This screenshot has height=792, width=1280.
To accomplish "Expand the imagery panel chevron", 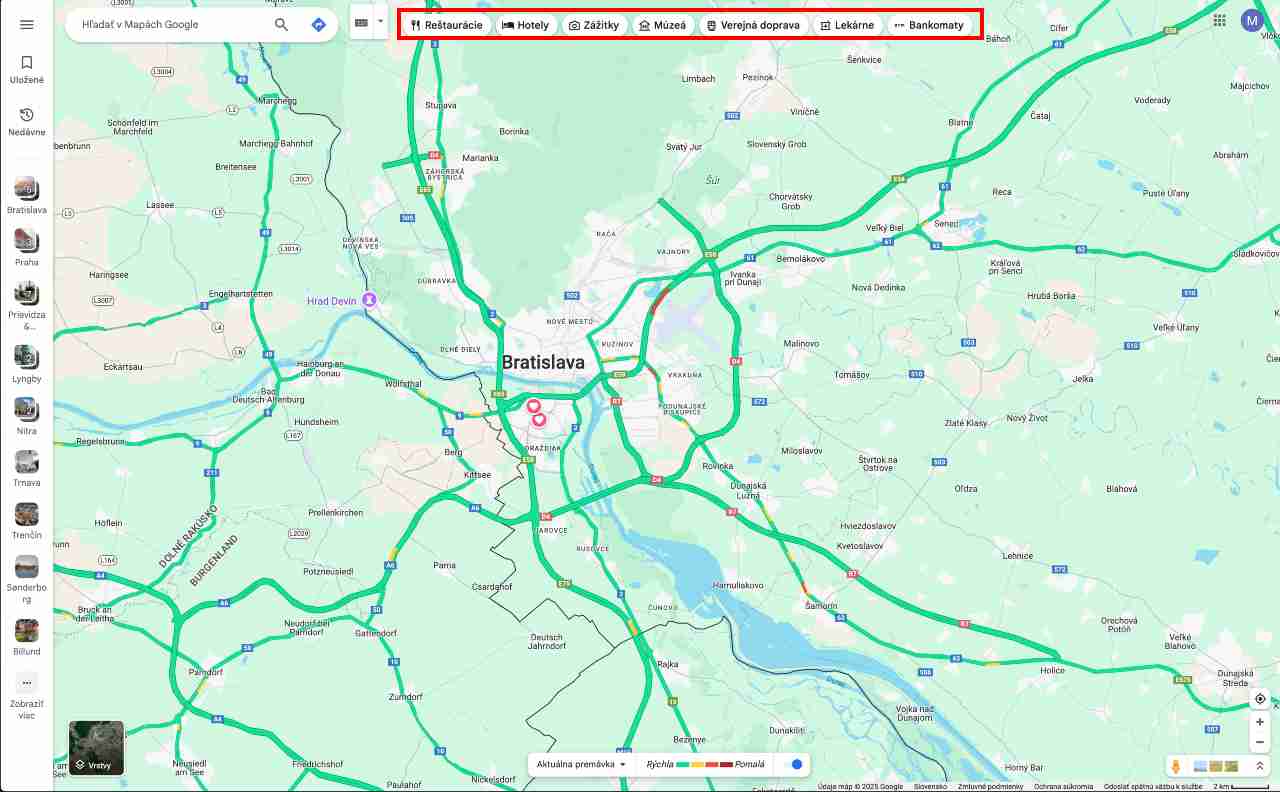I will click(x=1260, y=766).
